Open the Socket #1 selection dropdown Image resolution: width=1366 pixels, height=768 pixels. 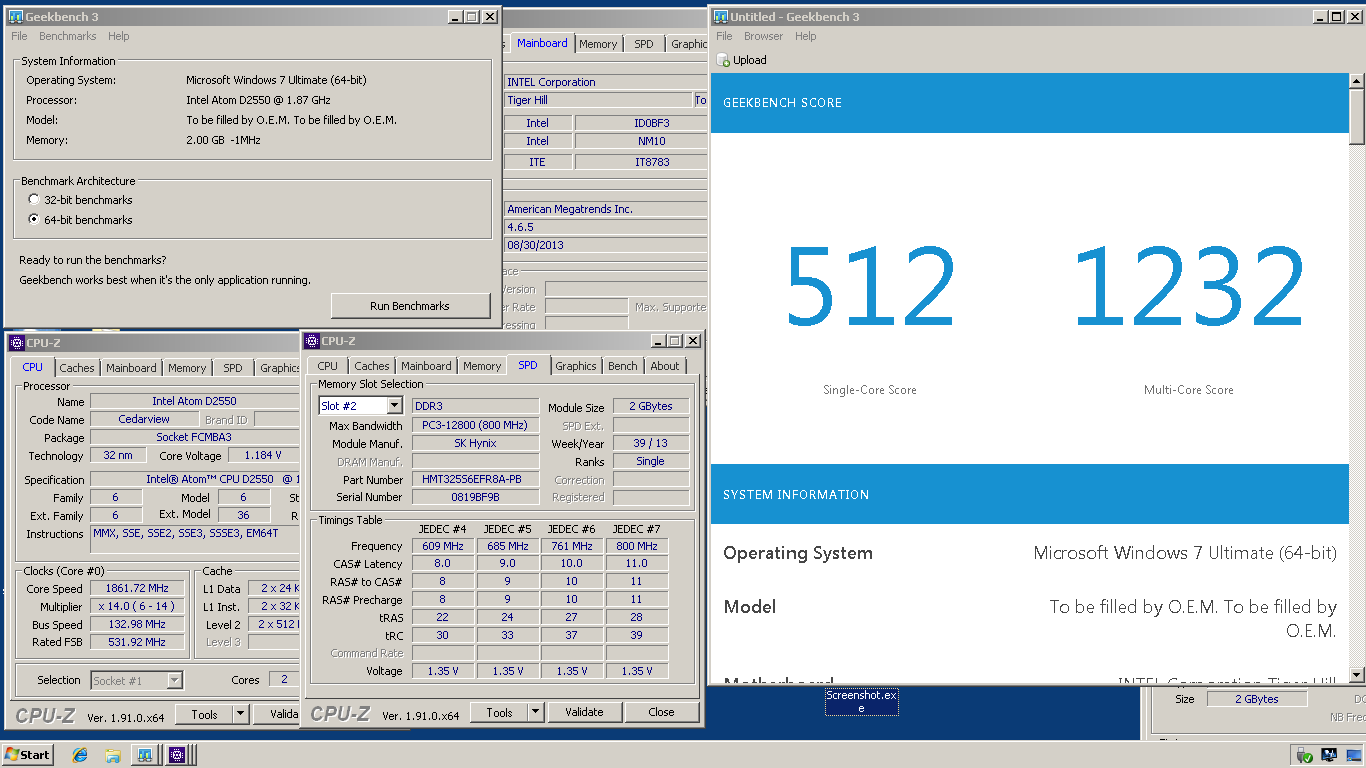pyautogui.click(x=175, y=680)
